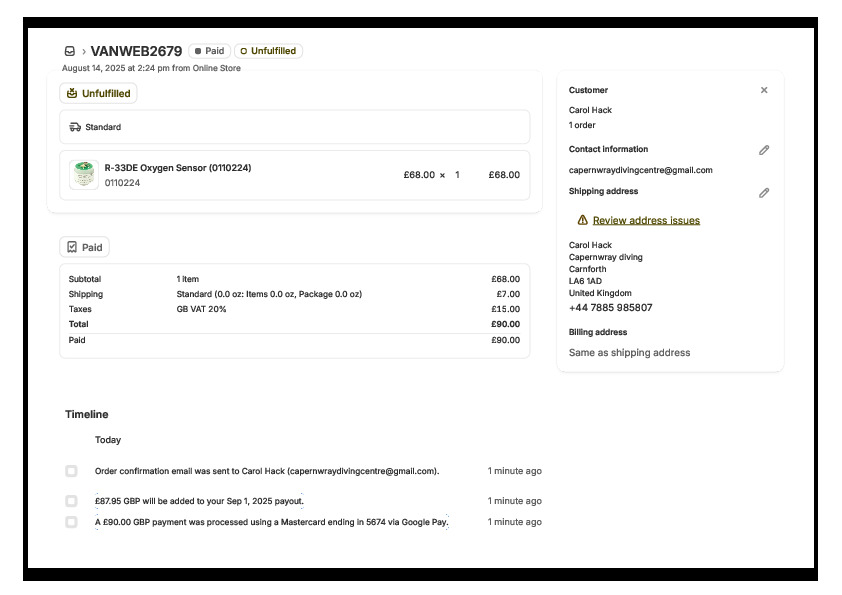Expand the Mastercard payment processed timeline entry
842x595 pixels.
(271, 522)
